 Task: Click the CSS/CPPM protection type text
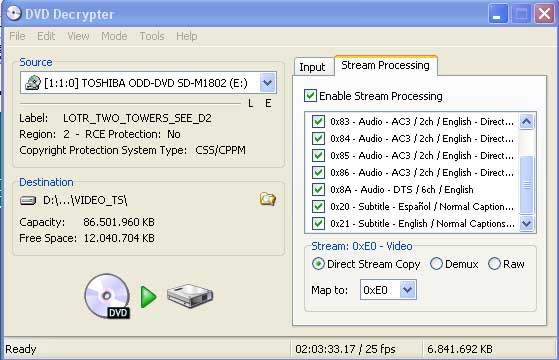pos(220,150)
